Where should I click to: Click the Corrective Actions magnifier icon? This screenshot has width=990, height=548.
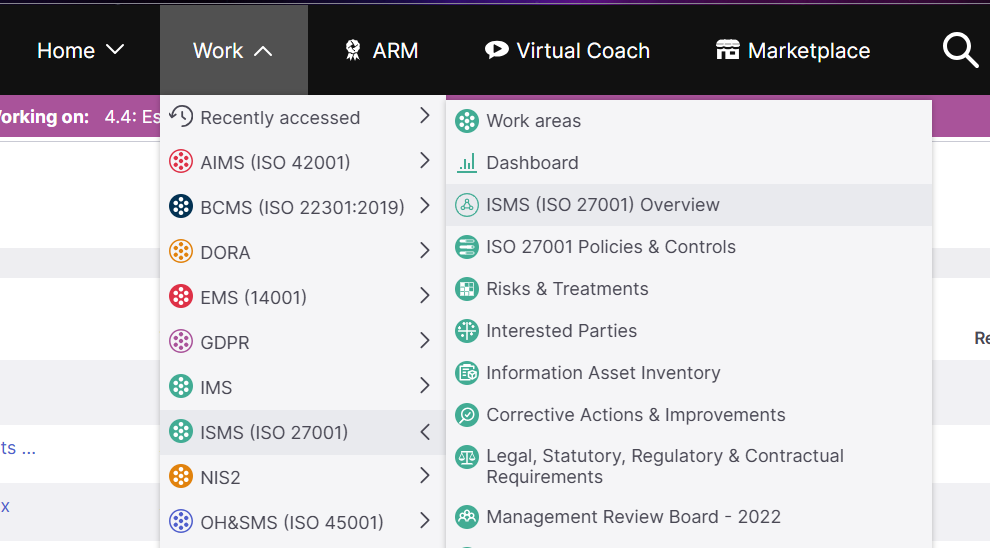point(467,415)
